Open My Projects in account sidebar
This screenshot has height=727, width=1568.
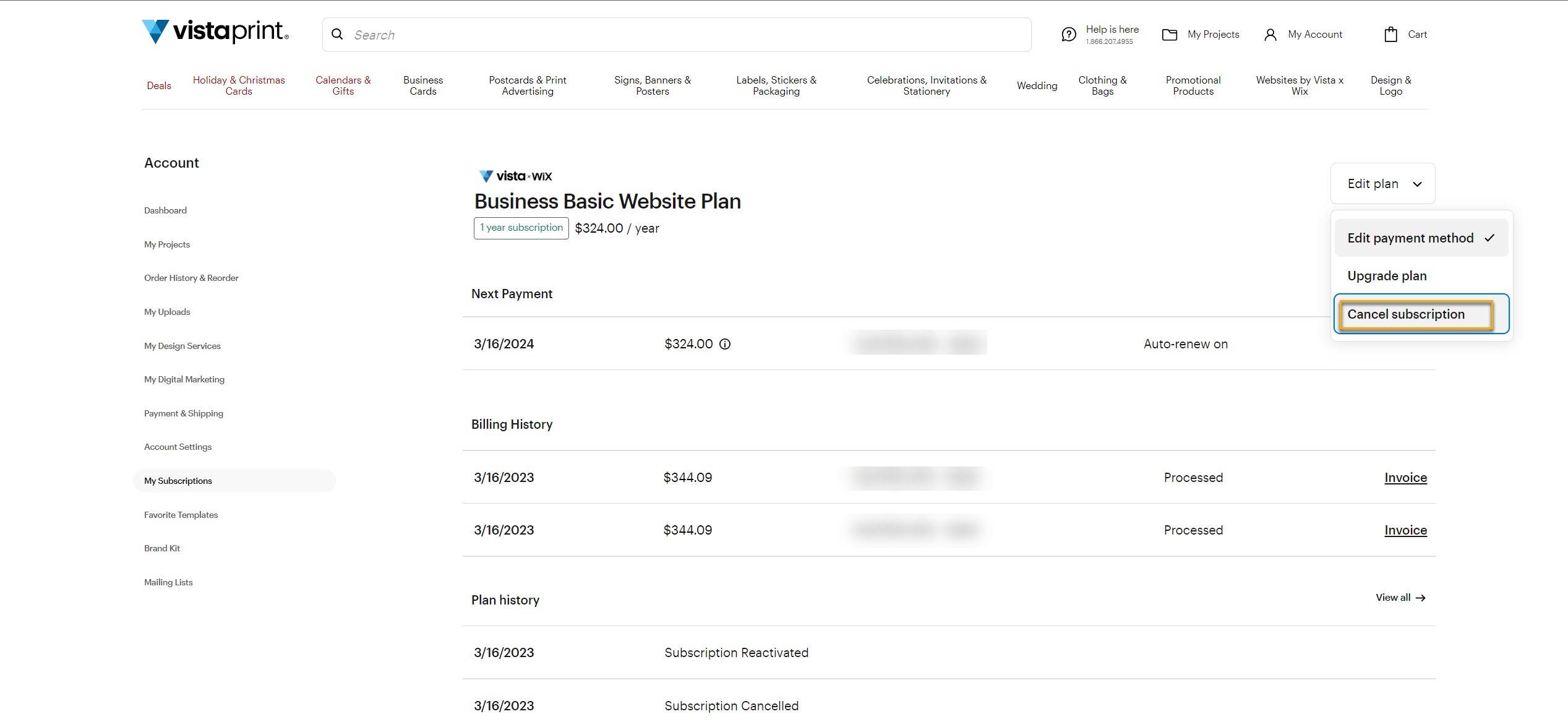pos(167,244)
